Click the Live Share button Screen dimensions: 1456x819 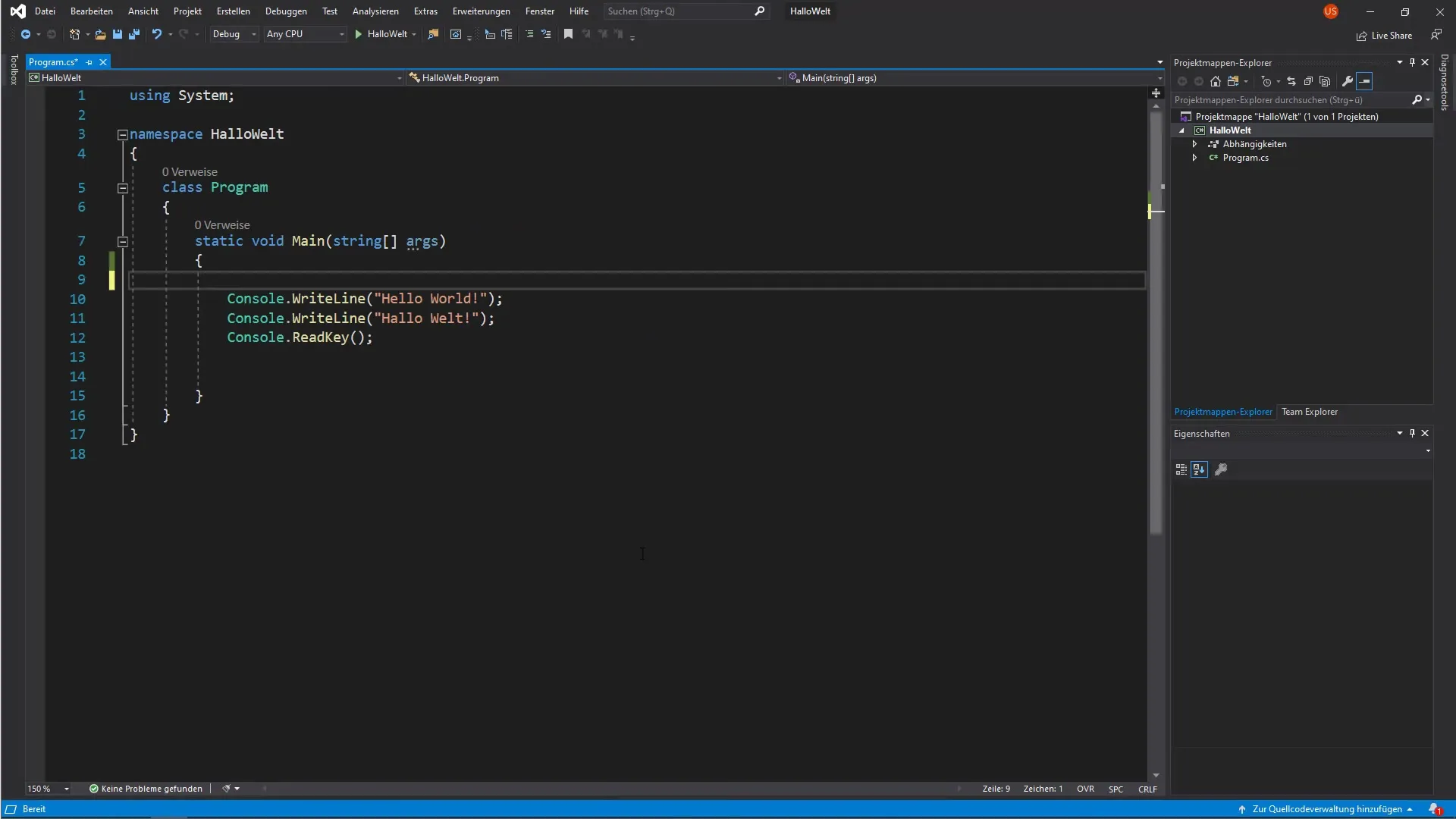click(1384, 35)
